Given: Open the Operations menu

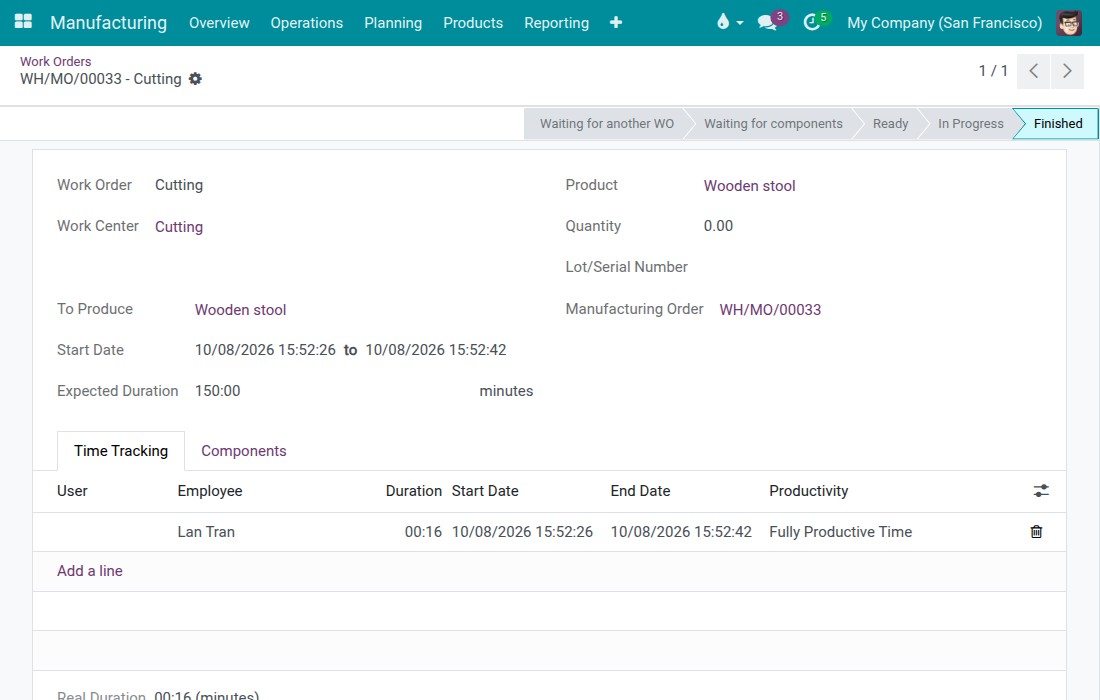Looking at the screenshot, I should 307,22.
